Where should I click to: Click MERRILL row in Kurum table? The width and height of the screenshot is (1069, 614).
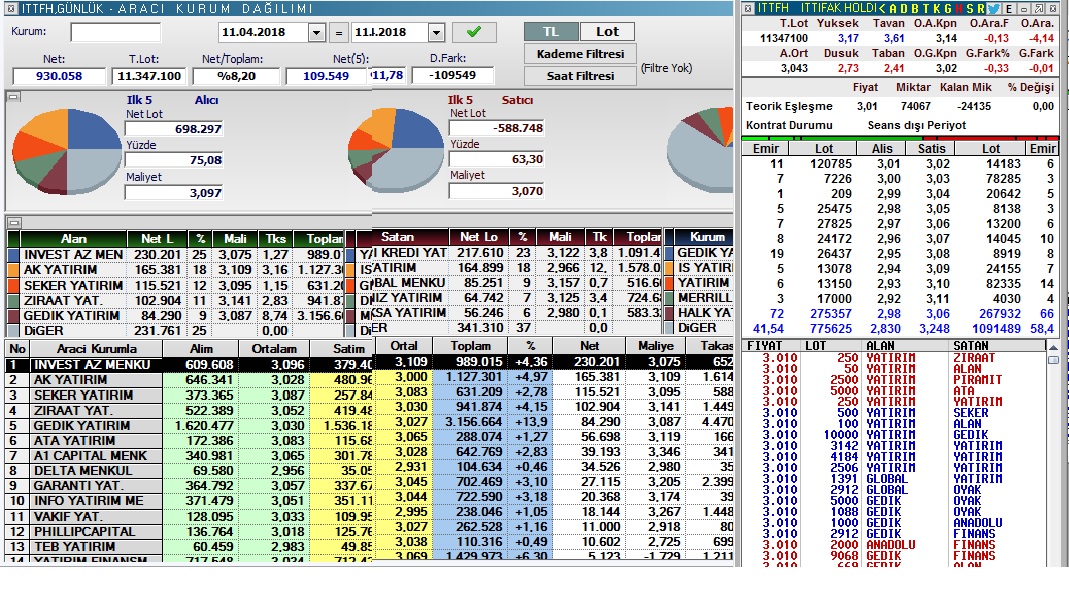704,298
